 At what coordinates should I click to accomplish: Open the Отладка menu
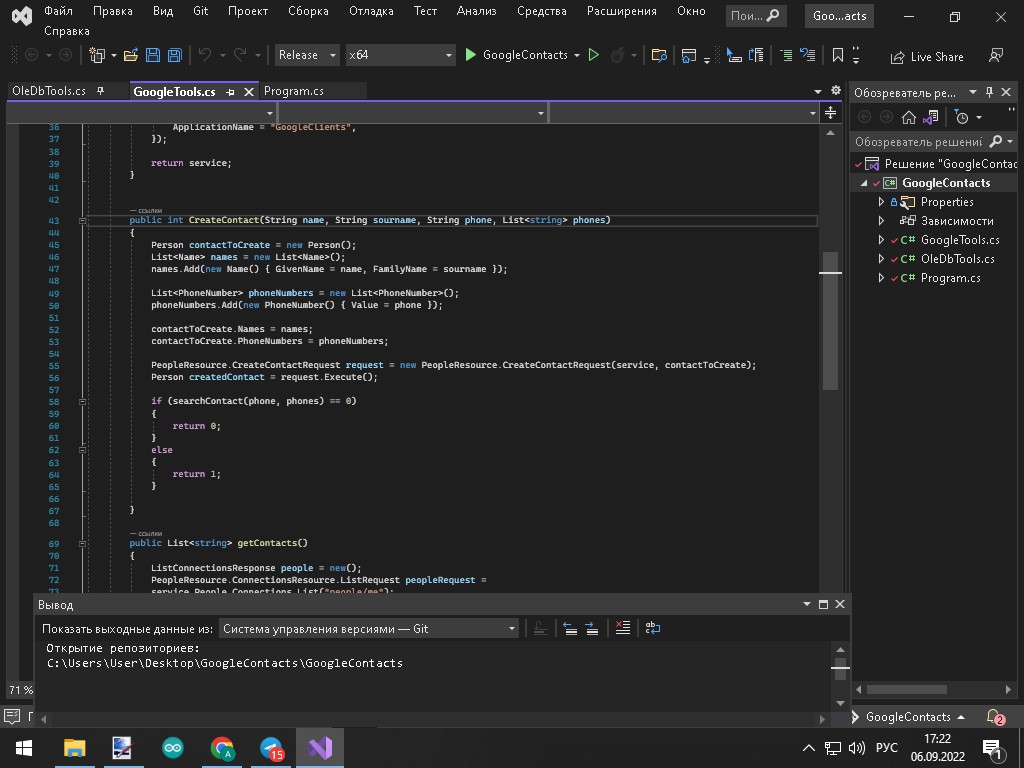[x=371, y=11]
